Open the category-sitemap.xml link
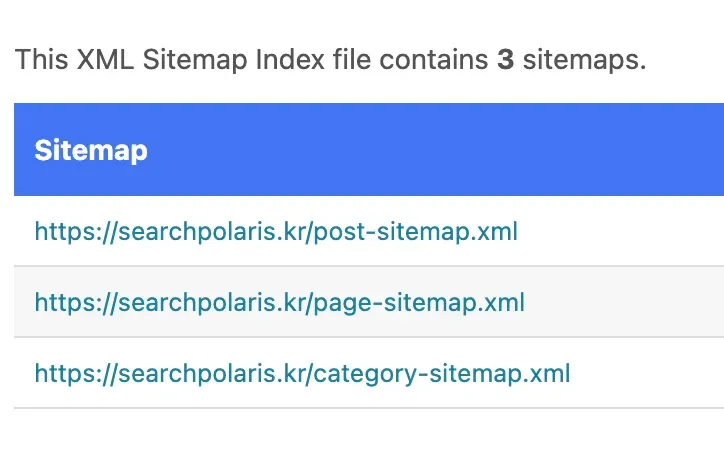 coord(302,374)
